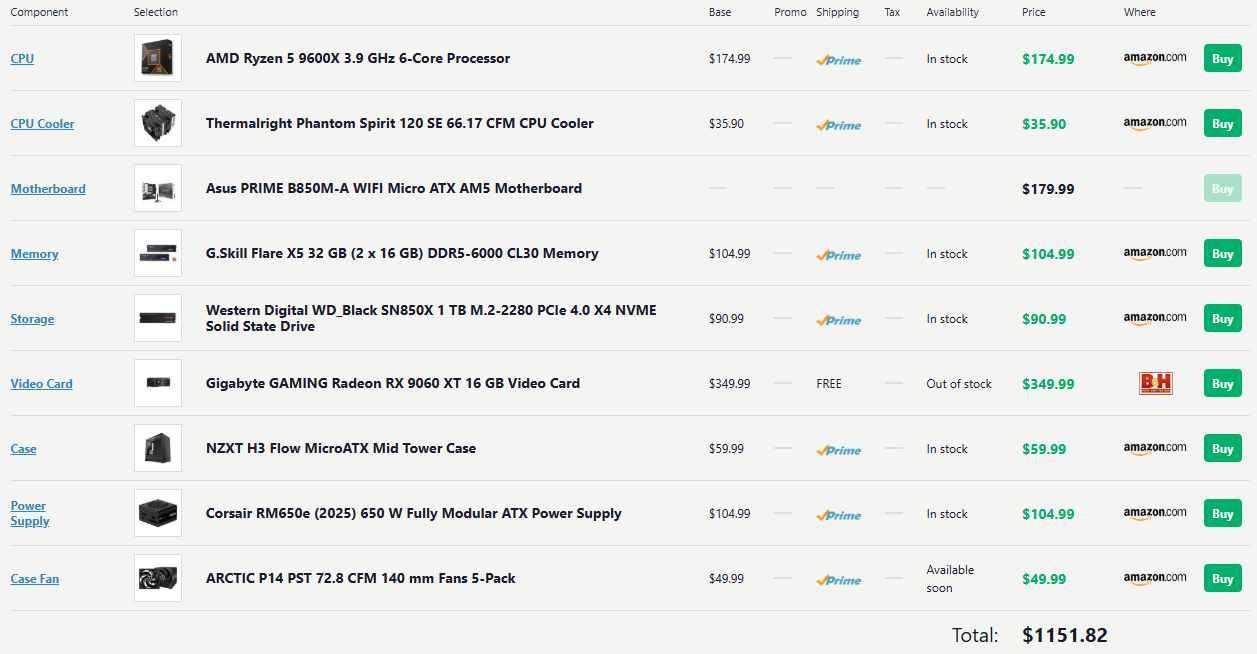This screenshot has width=1257, height=654.
Task: Click amazon.com logo in the Memory row
Action: coord(1155,253)
